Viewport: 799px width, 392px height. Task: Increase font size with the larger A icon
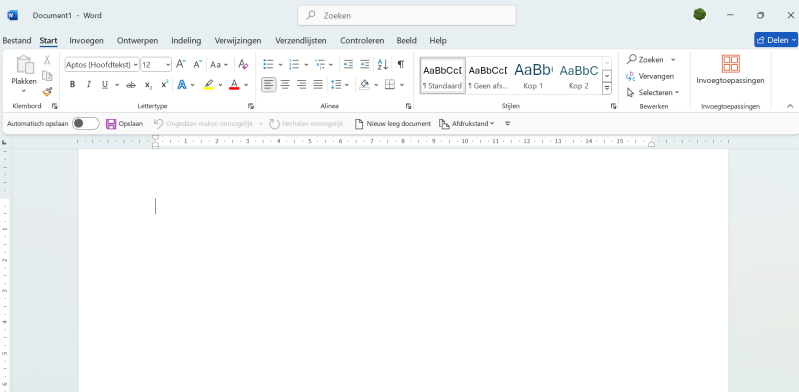tap(181, 64)
